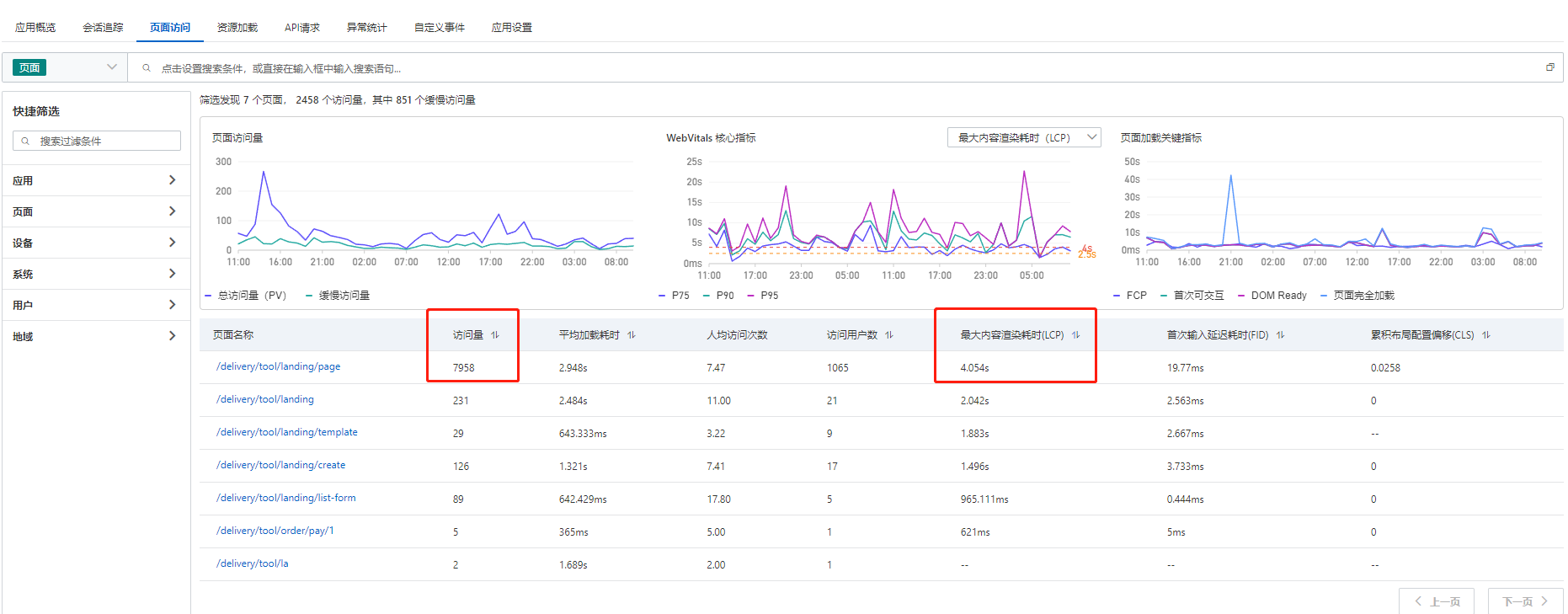Click the expand icon at search bar right end
The image size is (1568, 614).
(x=1550, y=67)
